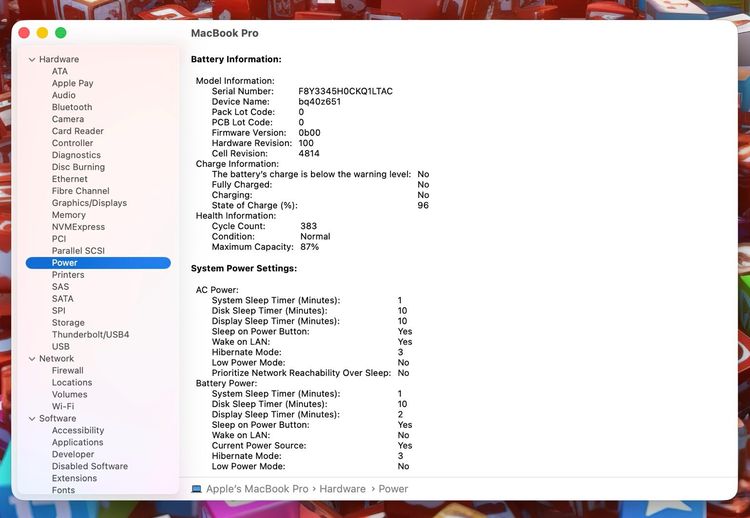Screen dimensions: 750x518
Task: Click the Condition value Normal
Action: coord(315,237)
